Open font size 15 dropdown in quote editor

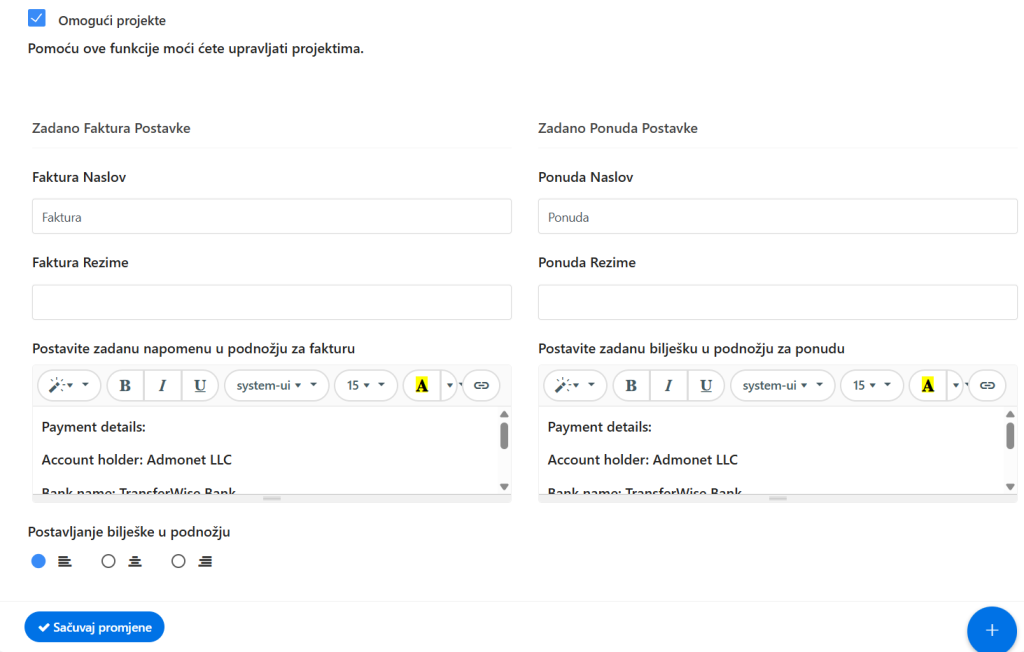pos(871,385)
